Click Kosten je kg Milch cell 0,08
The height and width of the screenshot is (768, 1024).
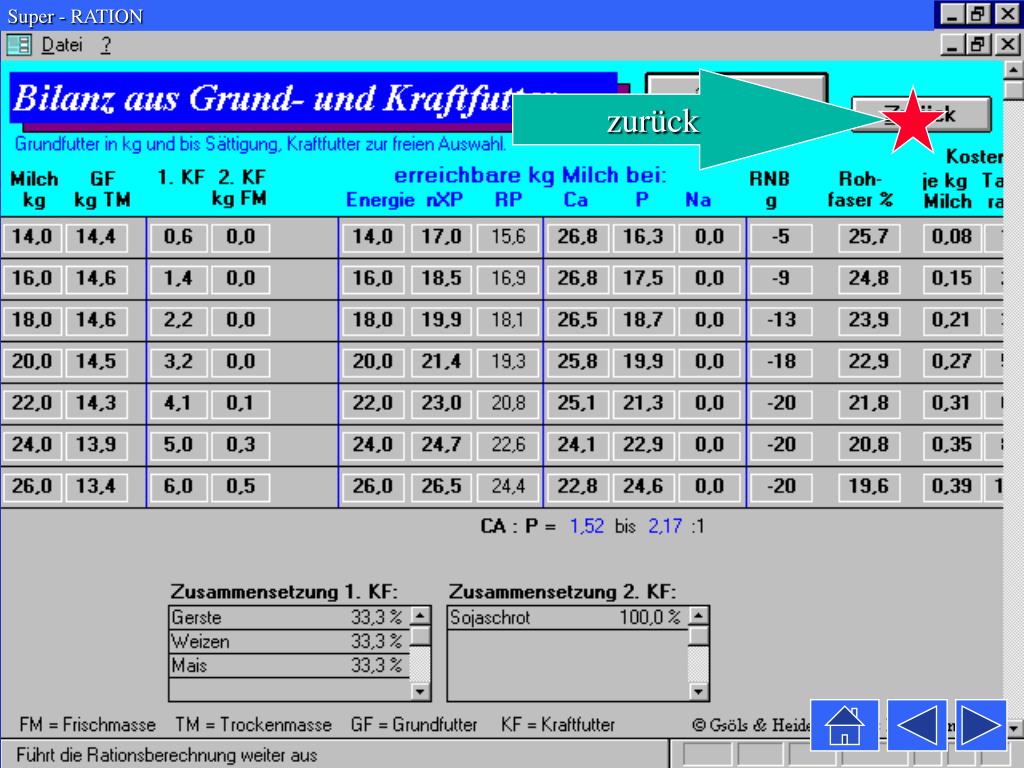click(952, 236)
